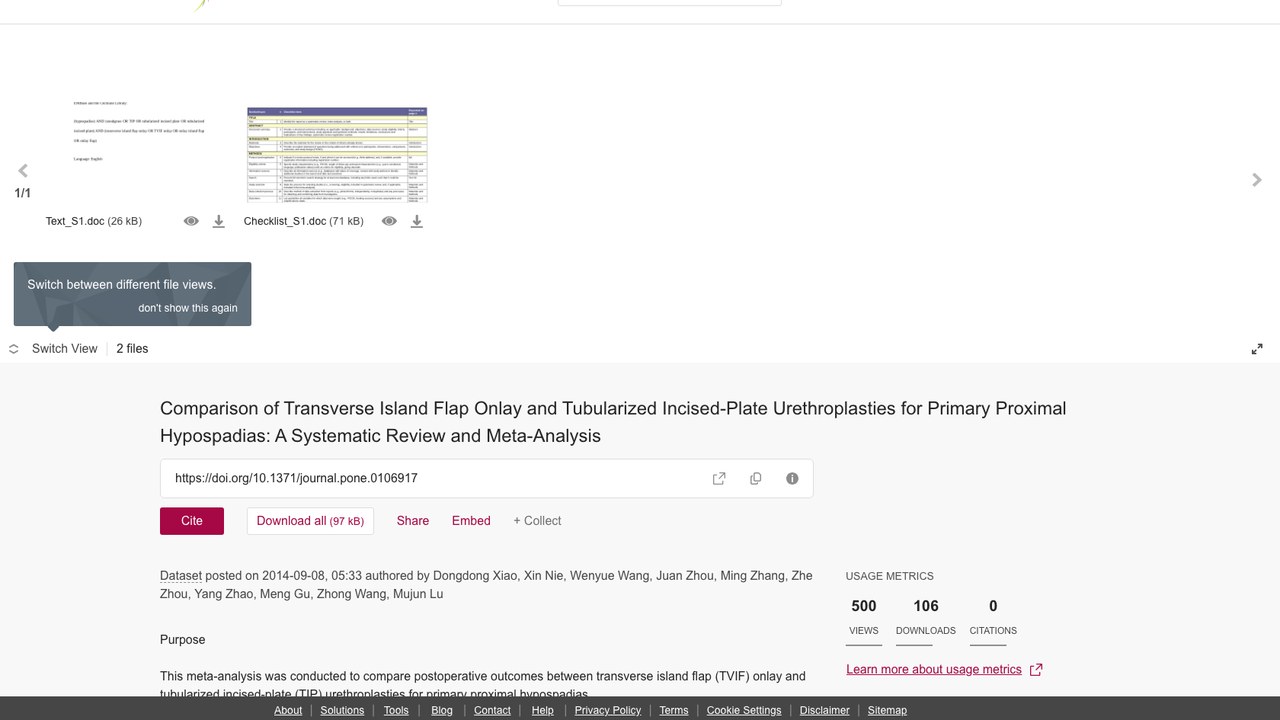This screenshot has height=720, width=1280.
Task: Go to the previous file with the left arrow
Action: point(23,171)
